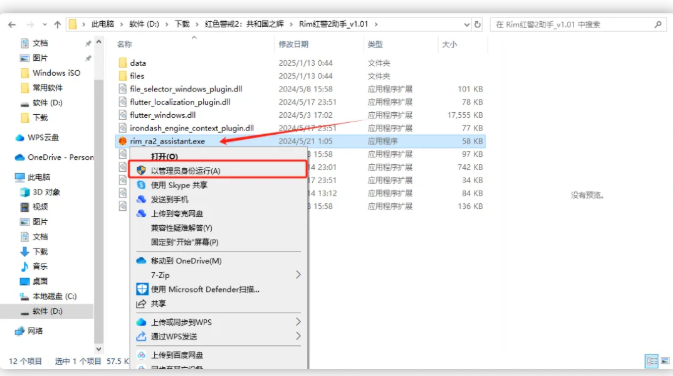
Task: Open recent locations dropdown arrow
Action: (x=45, y=24)
